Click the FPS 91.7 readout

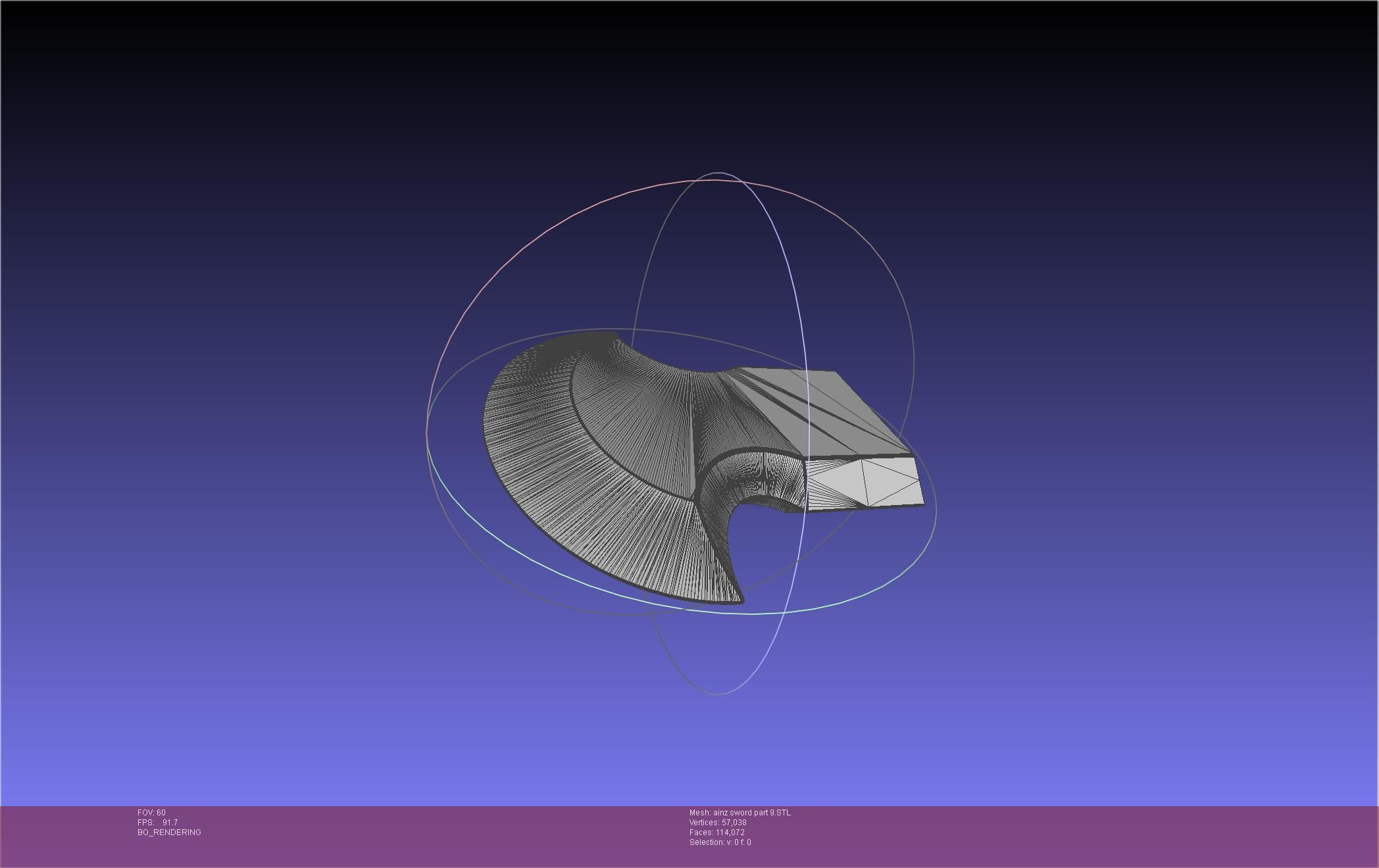157,823
